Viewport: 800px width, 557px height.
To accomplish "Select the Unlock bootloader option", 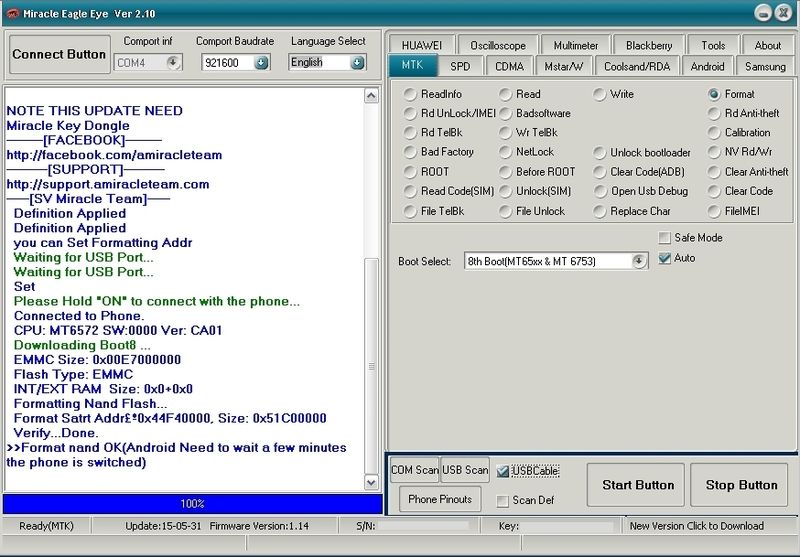I will (x=642, y=153).
